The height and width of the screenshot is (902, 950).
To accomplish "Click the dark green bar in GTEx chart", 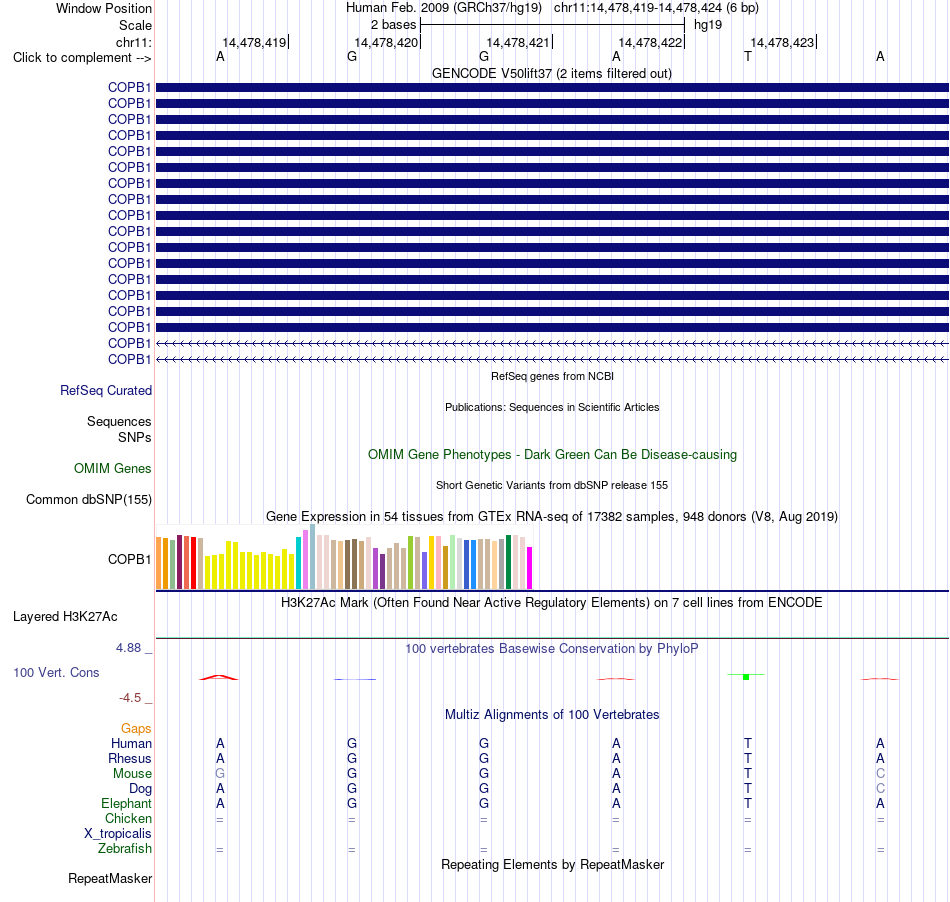I will click(509, 562).
